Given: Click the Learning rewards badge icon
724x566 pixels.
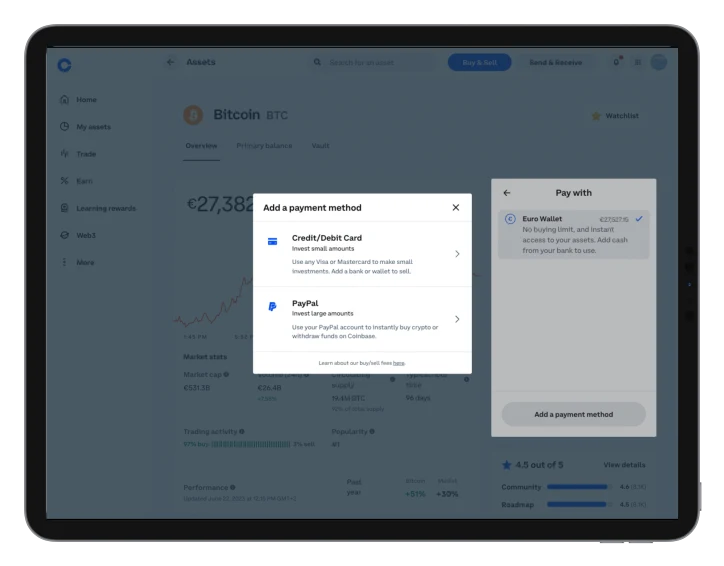Looking at the screenshot, I should 64,208.
